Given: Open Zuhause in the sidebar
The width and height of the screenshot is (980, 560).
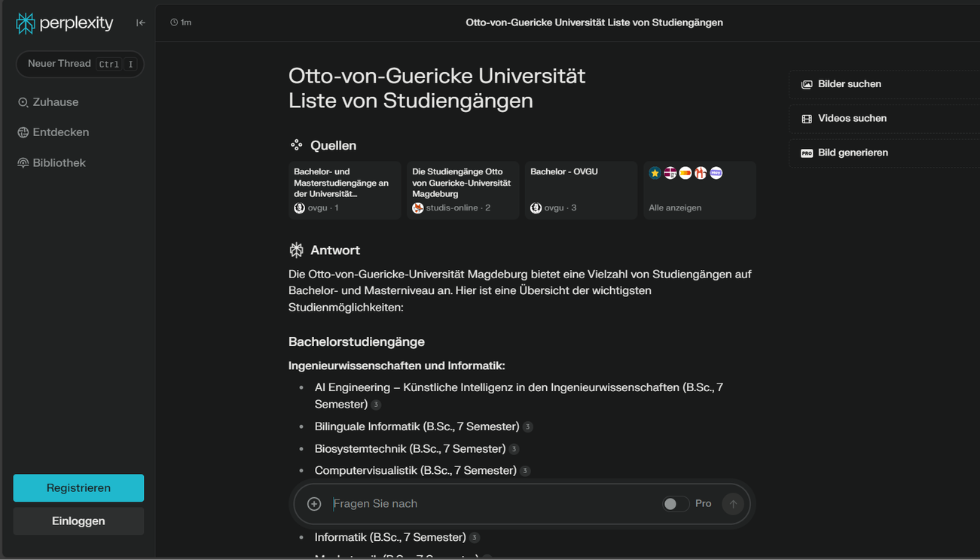Looking at the screenshot, I should pyautogui.click(x=48, y=102).
